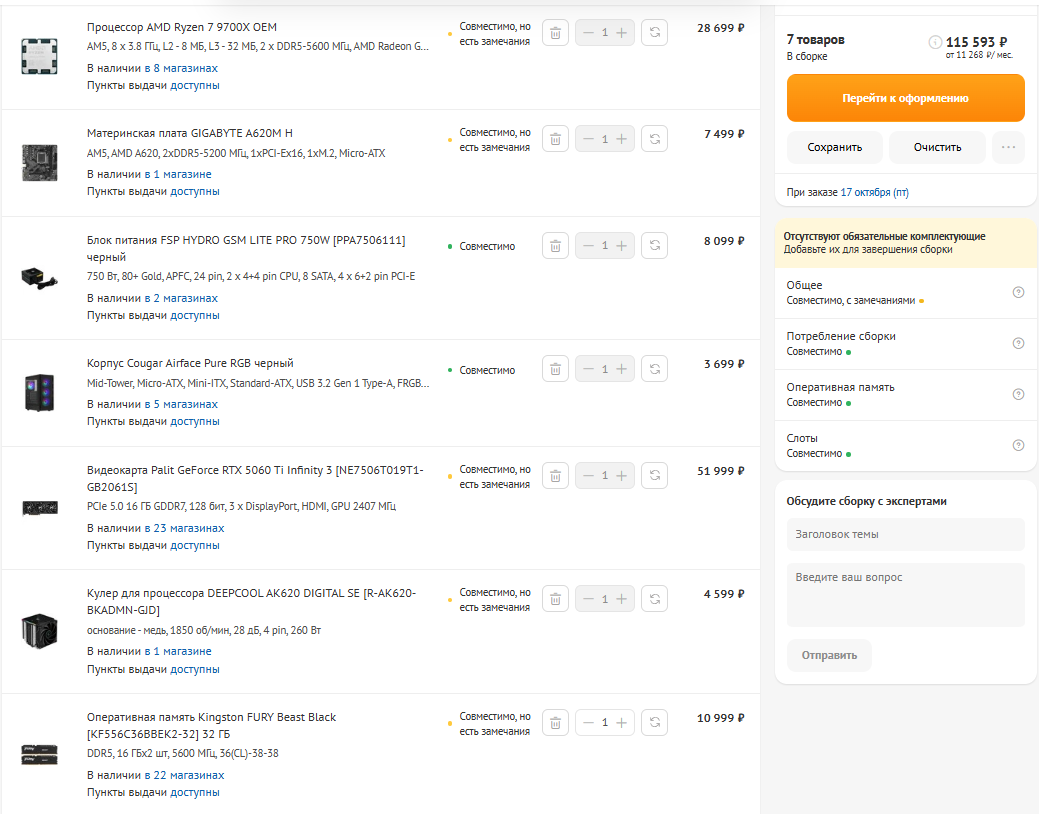Click Перейти к оформлению checkout button
The height and width of the screenshot is (814, 1039).
point(906,98)
